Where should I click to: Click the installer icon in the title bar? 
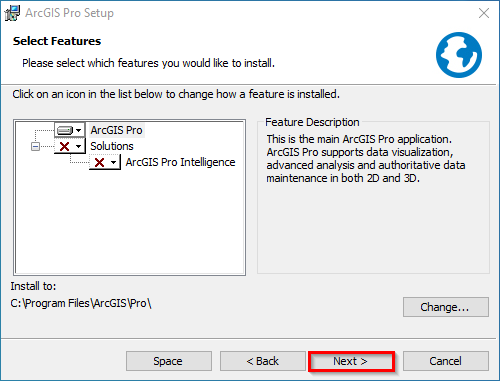tap(12, 13)
